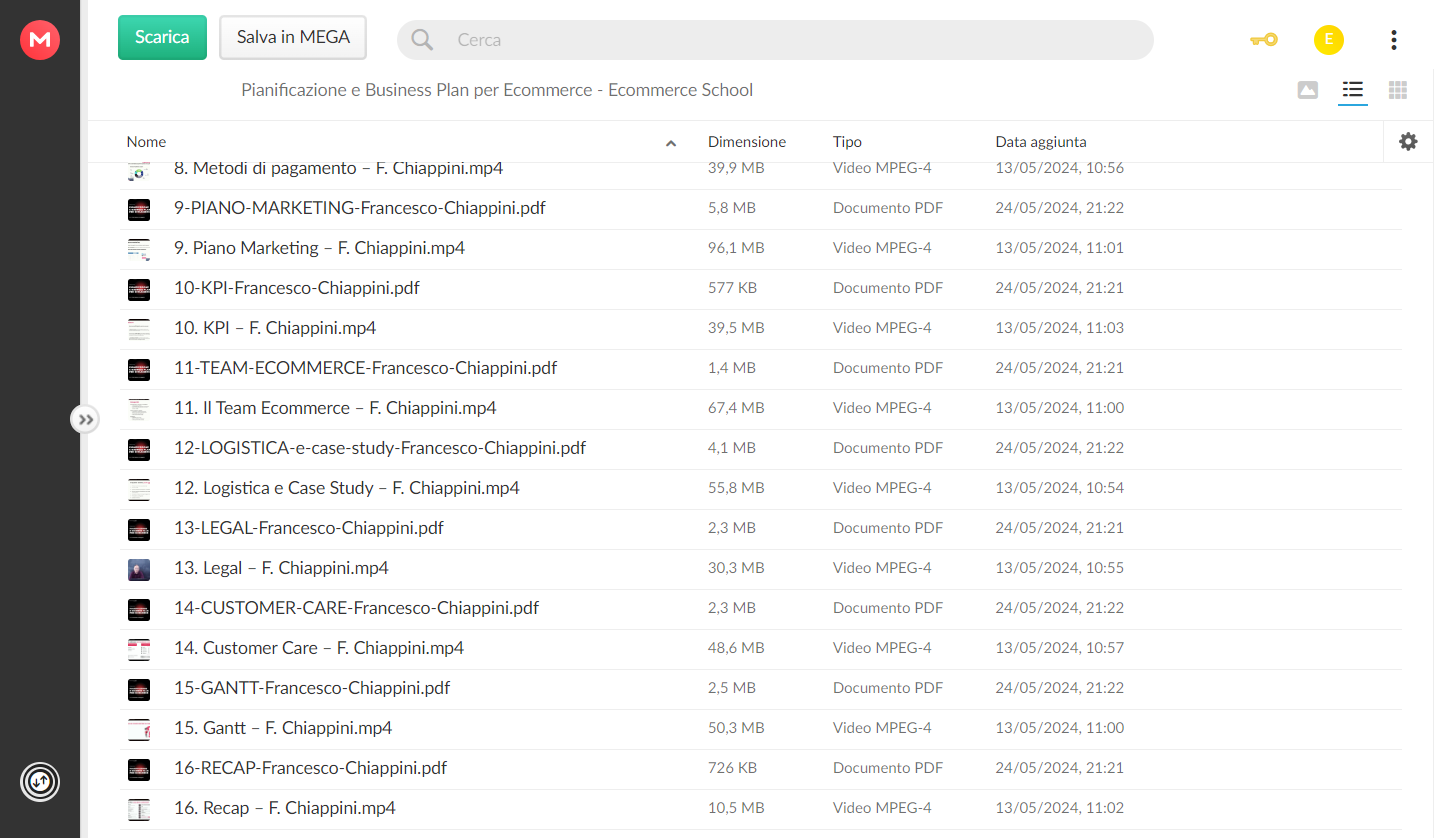Expand the collapsed left sidebar
Viewport: 1434px width, 838px height.
click(x=85, y=420)
